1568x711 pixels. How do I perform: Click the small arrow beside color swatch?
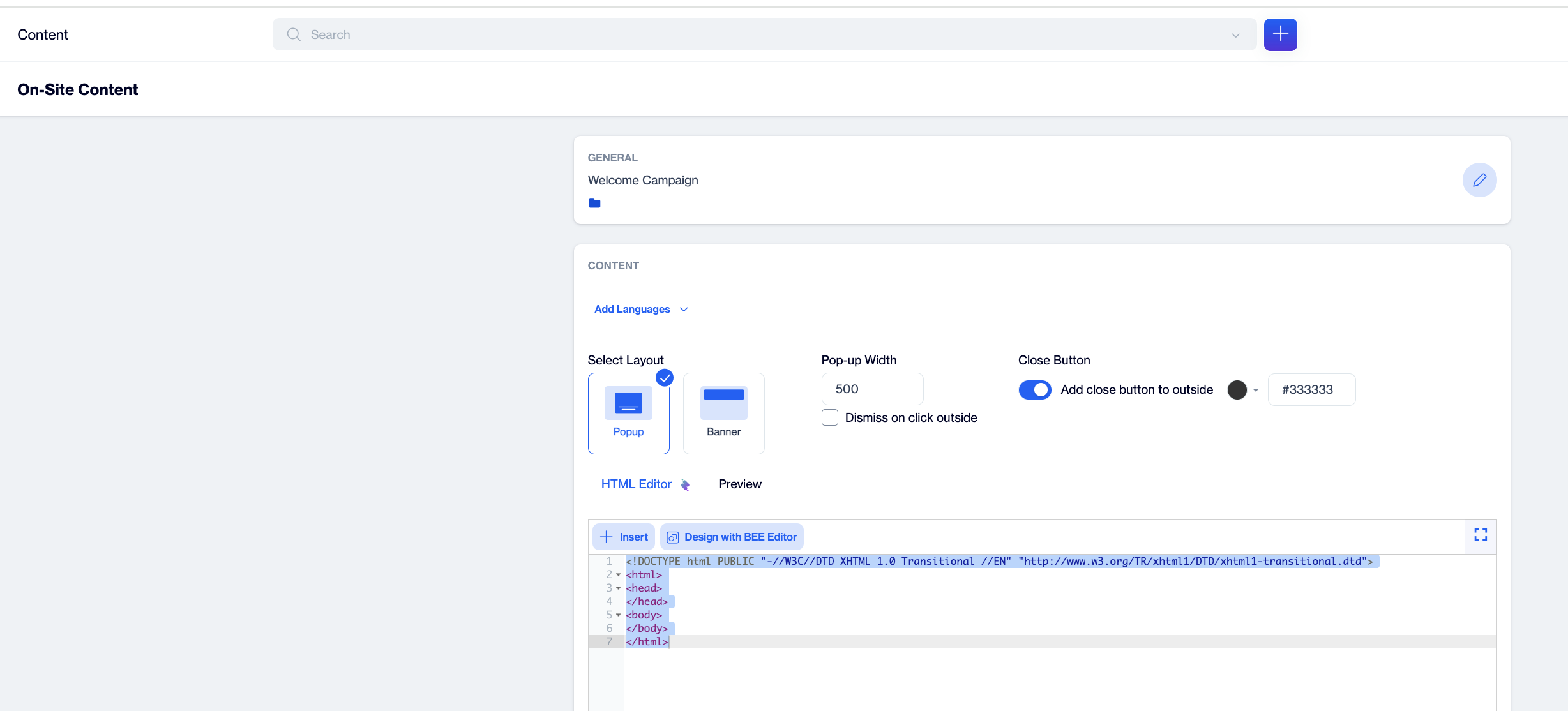pyautogui.click(x=1256, y=390)
